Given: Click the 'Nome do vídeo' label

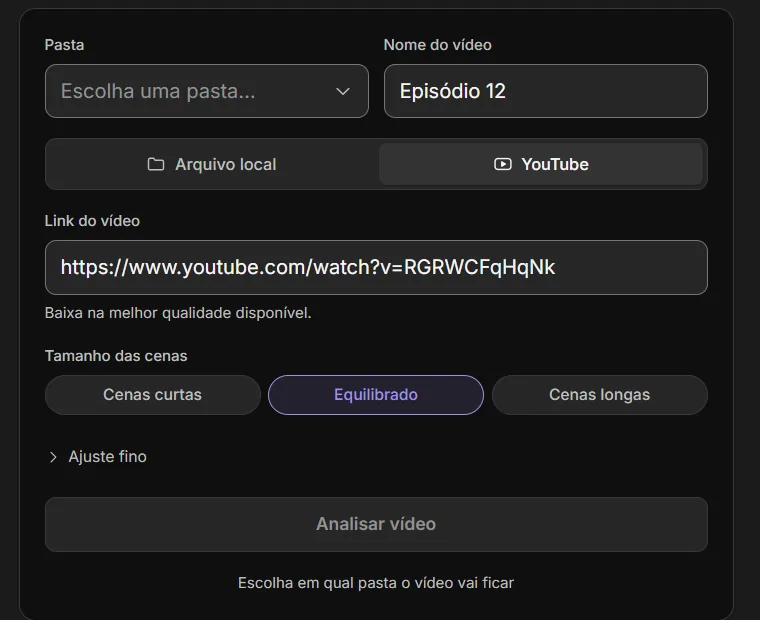Looking at the screenshot, I should pyautogui.click(x=438, y=45).
